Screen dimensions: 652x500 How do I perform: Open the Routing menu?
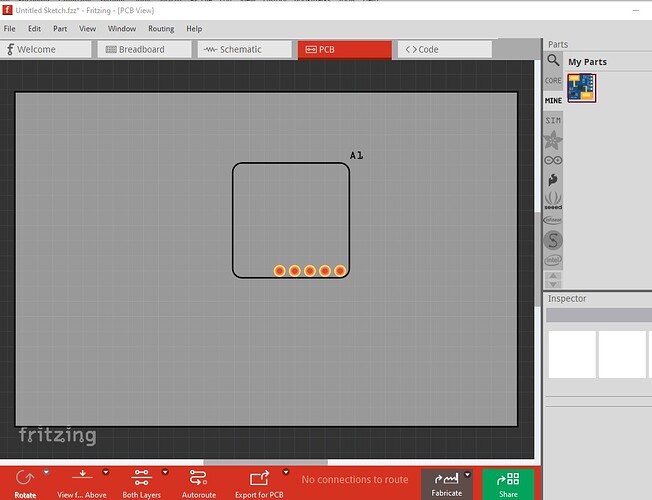click(161, 29)
